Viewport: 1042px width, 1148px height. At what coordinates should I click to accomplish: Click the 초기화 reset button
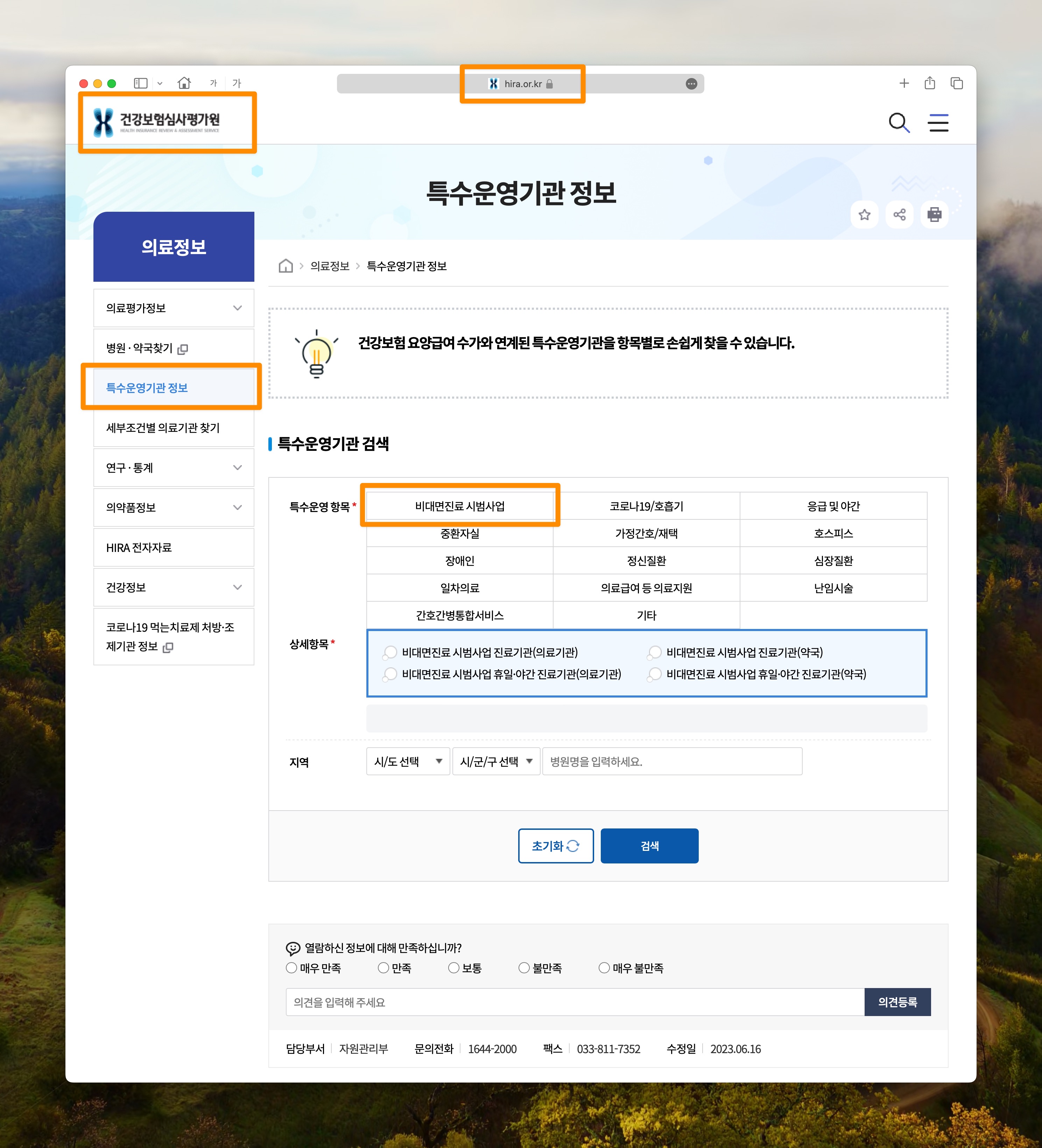556,846
